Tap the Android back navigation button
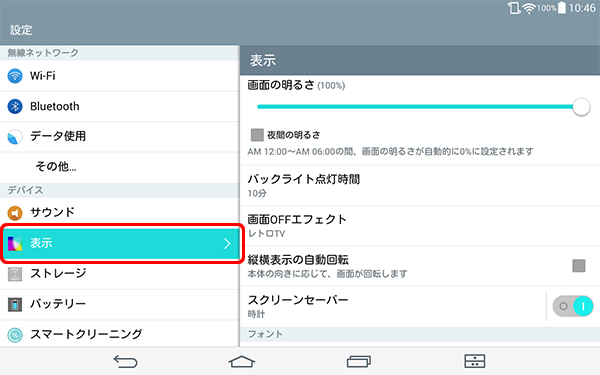 [x=125, y=361]
